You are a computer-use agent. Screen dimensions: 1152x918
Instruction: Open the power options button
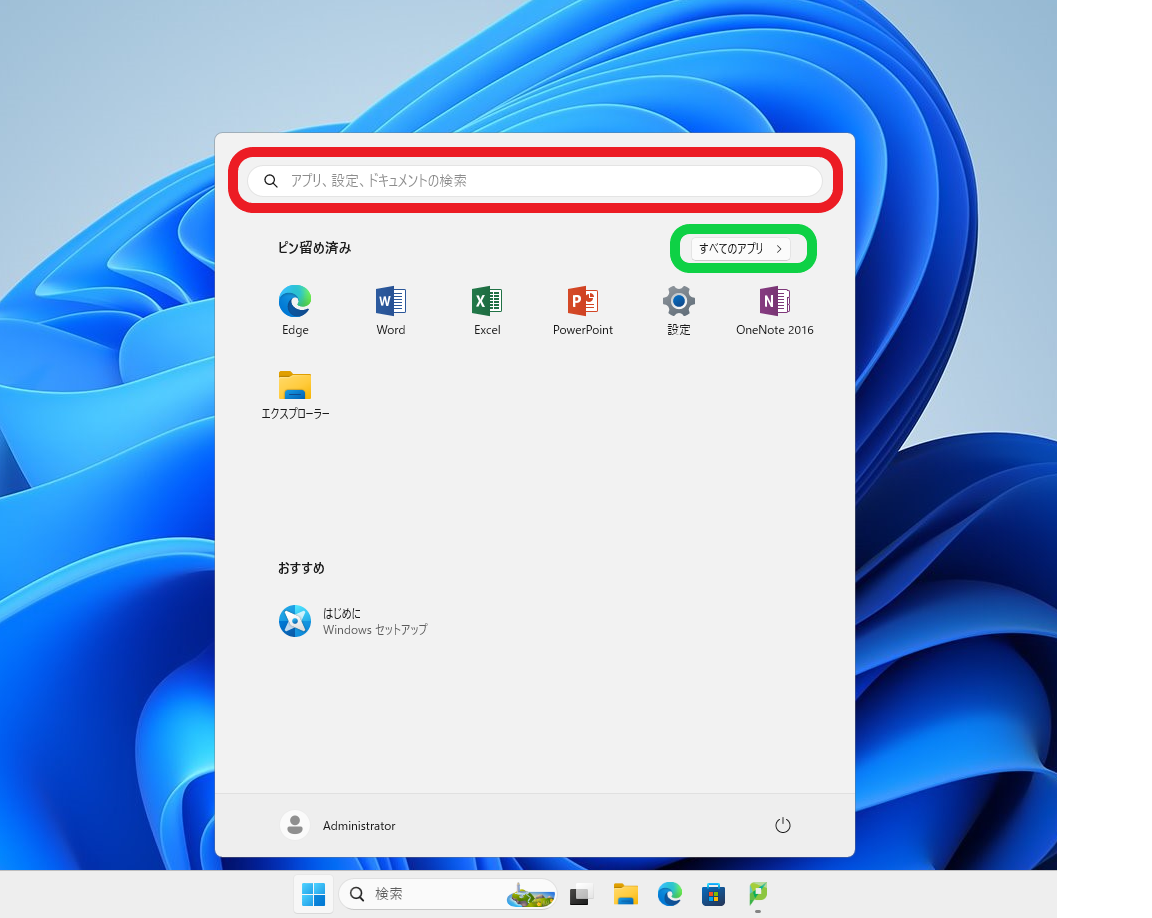(782, 825)
